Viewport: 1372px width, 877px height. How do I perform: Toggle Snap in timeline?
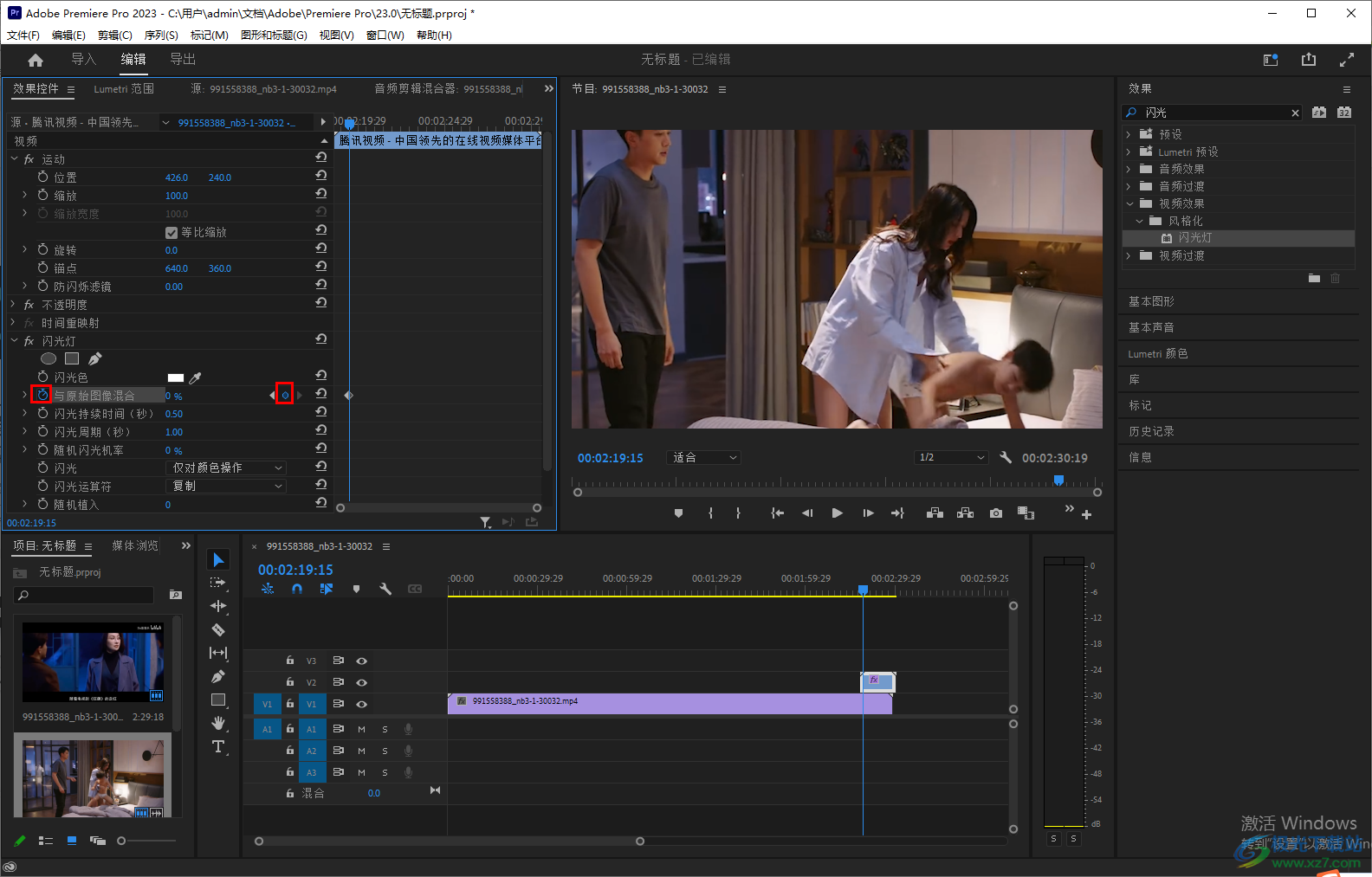pos(297,589)
